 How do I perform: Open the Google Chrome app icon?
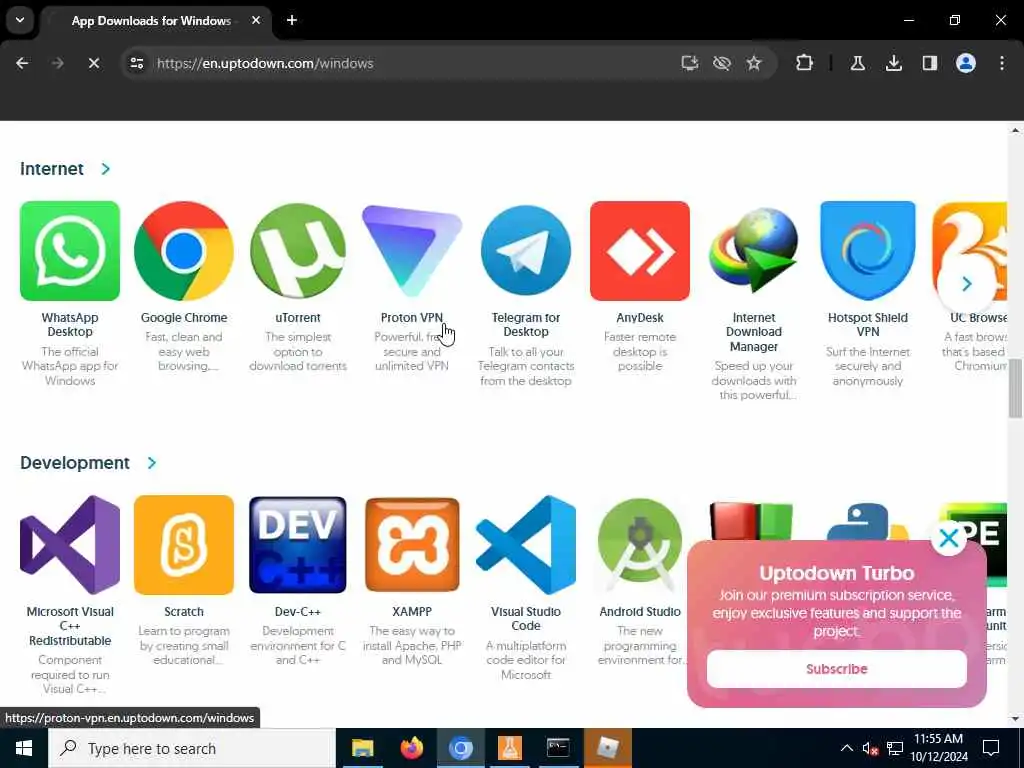coord(184,251)
